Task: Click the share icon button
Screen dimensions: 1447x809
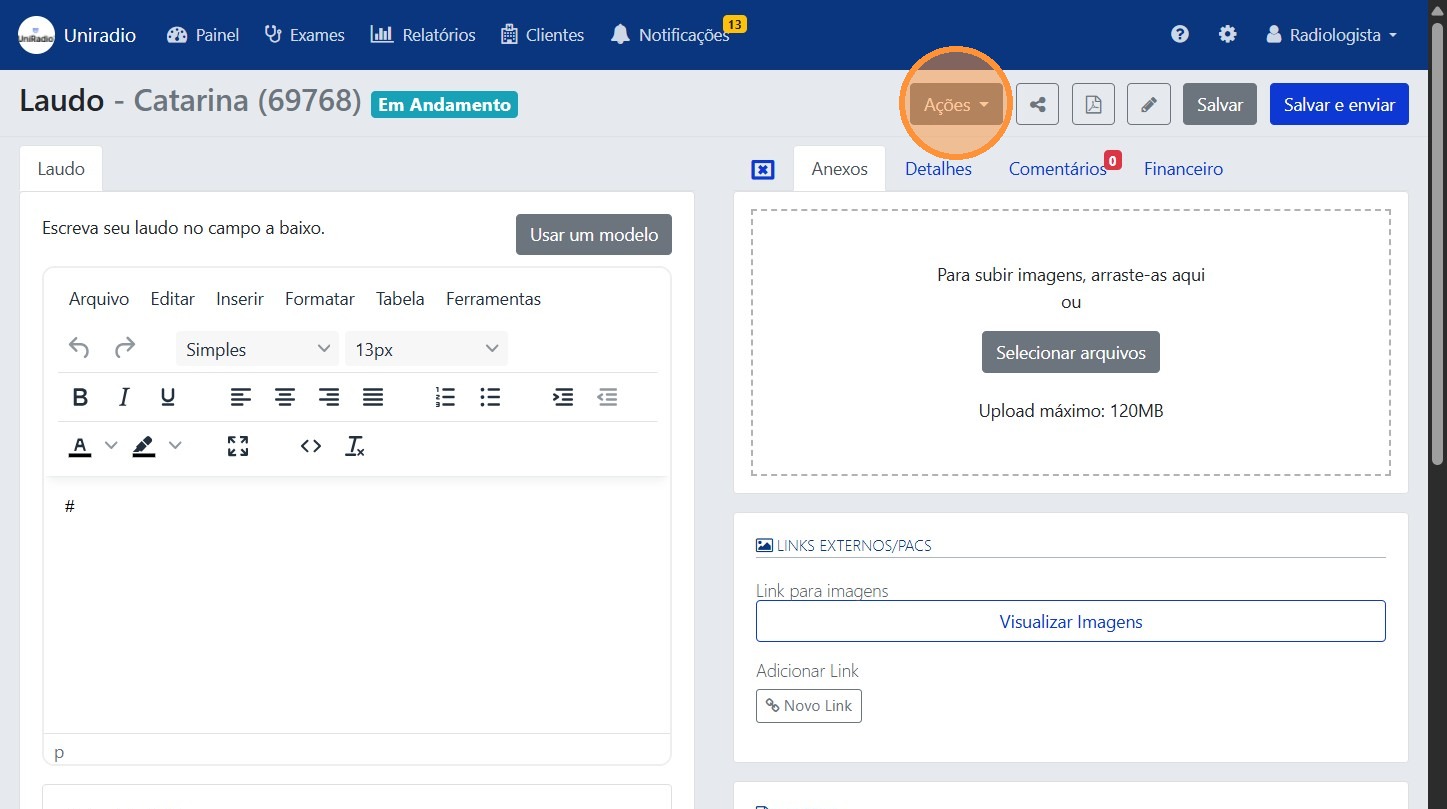Action: click(x=1037, y=105)
